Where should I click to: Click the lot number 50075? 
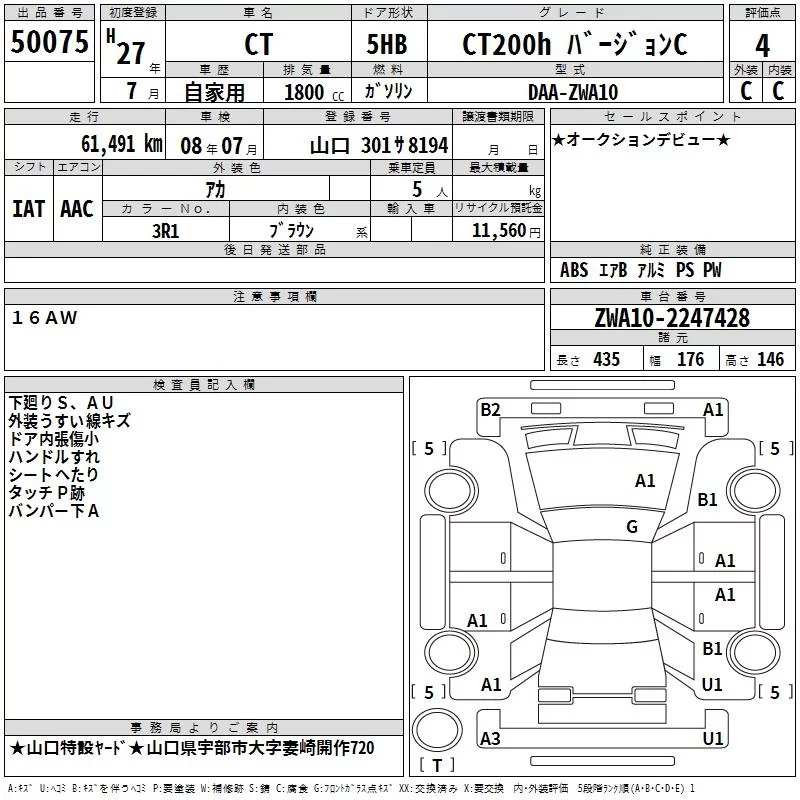pos(49,42)
